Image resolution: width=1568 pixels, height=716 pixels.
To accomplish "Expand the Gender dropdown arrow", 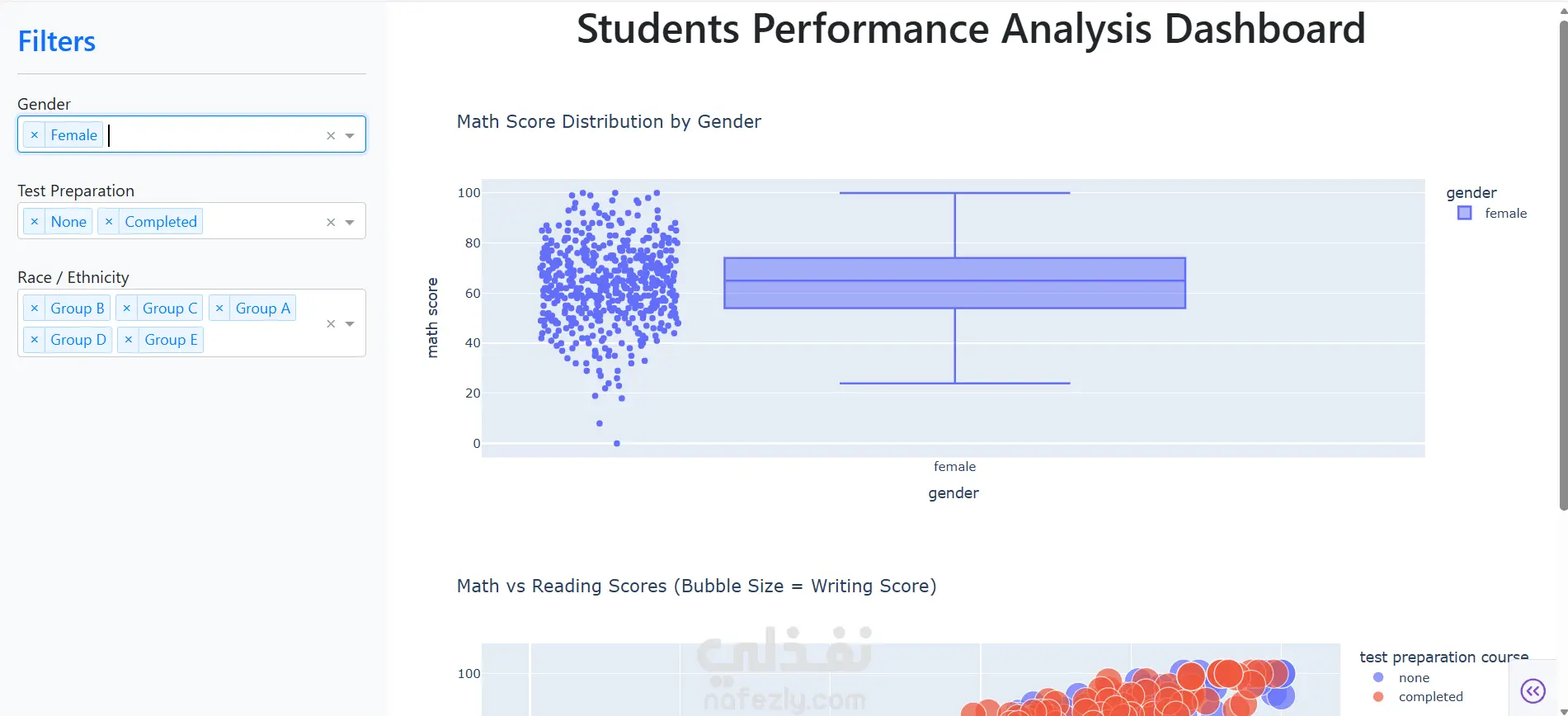I will click(350, 136).
